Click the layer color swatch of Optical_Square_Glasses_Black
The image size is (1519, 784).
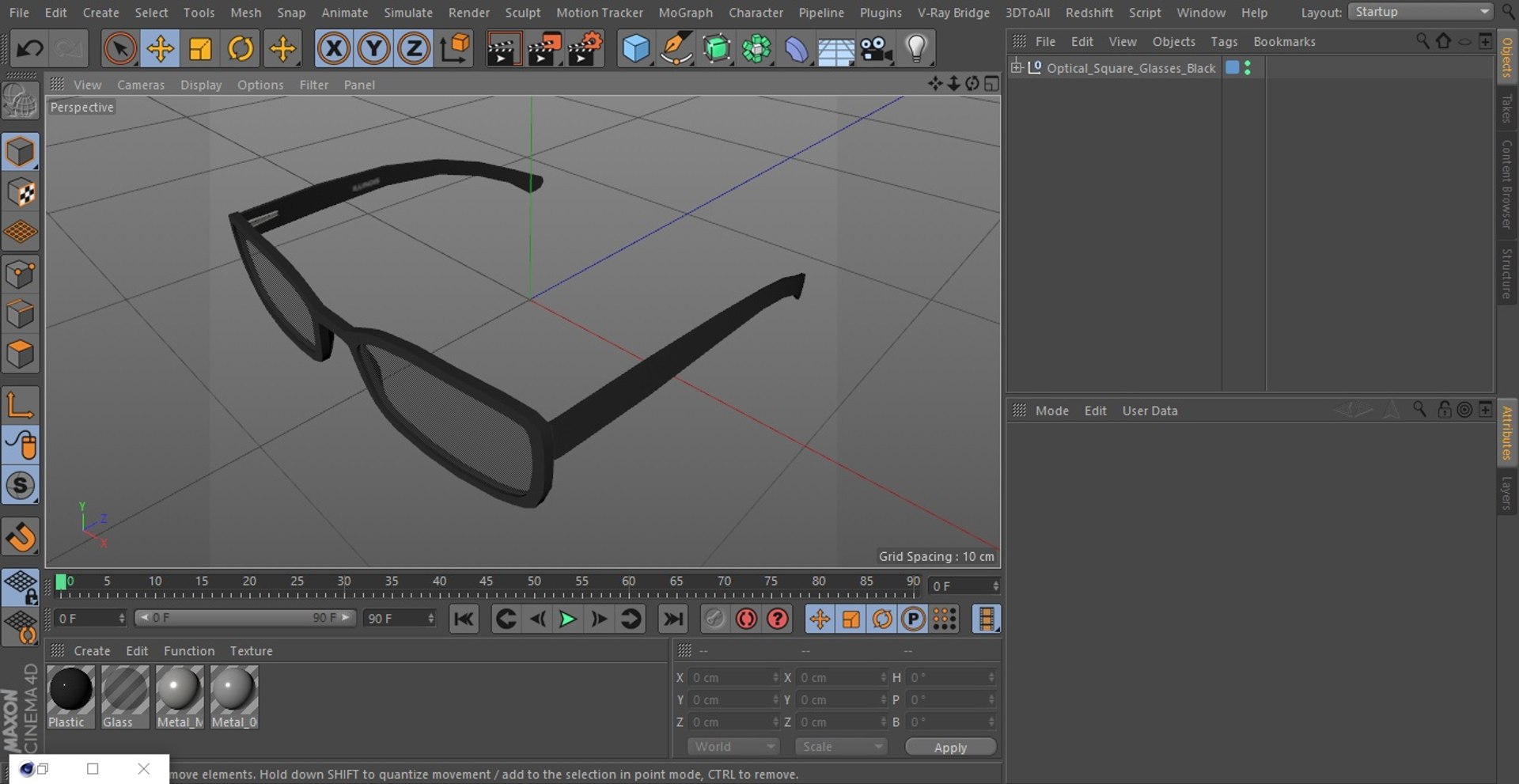tap(1232, 67)
